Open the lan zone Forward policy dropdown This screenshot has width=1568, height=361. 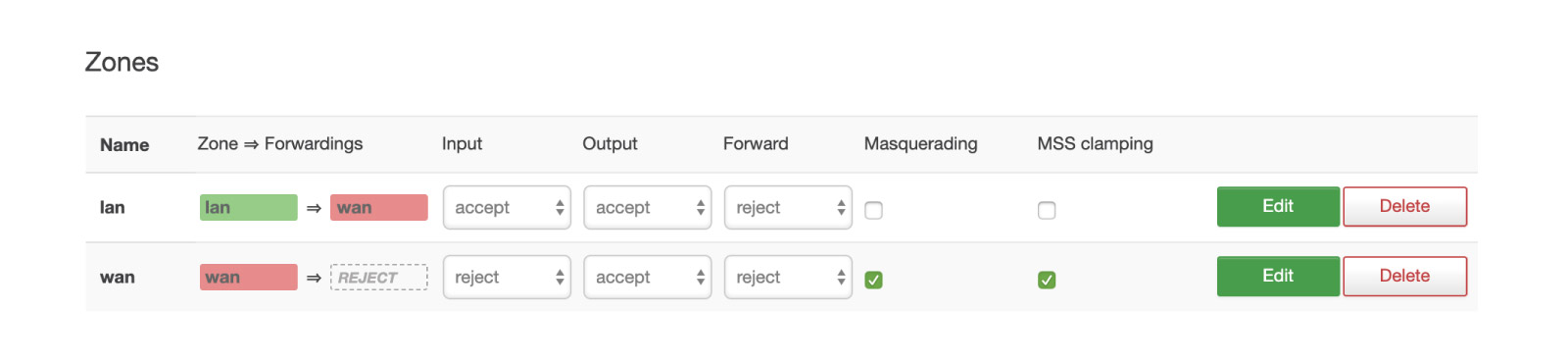(788, 207)
